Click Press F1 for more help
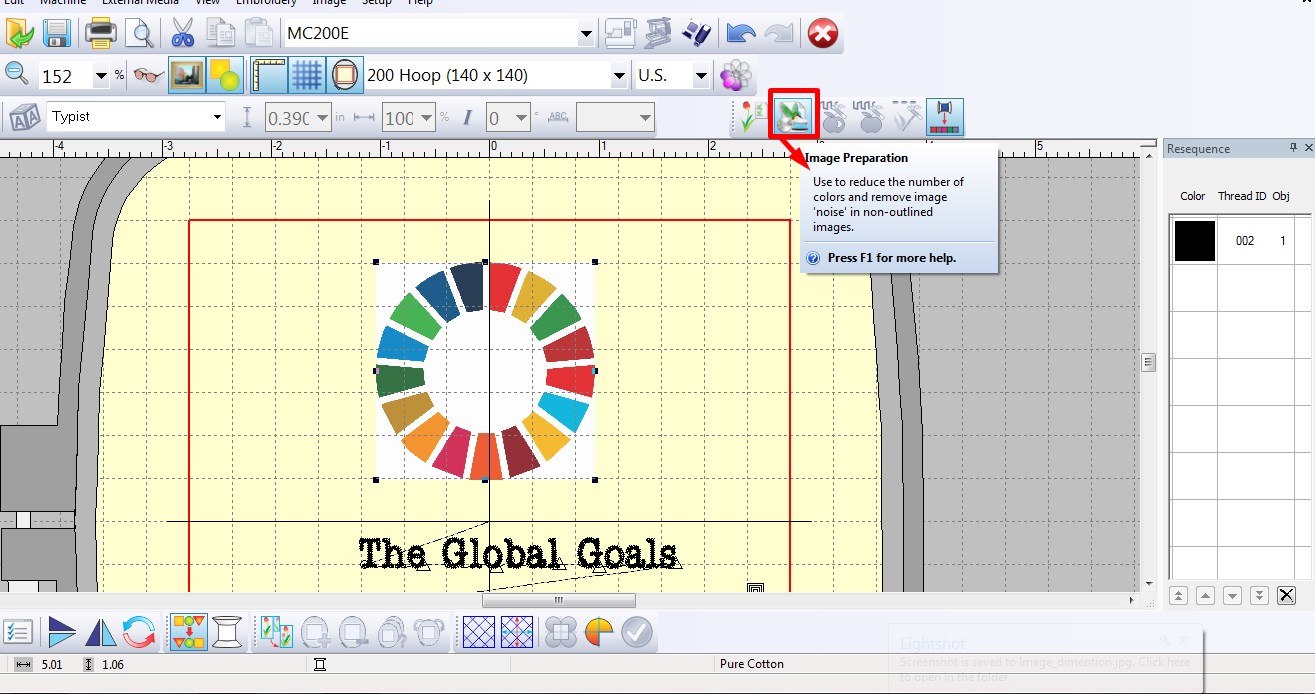Image resolution: width=1315 pixels, height=694 pixels. pyautogui.click(x=892, y=258)
